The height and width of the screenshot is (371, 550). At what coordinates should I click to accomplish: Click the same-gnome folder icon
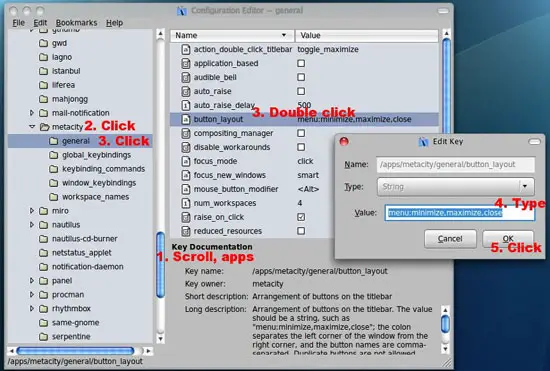point(43,323)
